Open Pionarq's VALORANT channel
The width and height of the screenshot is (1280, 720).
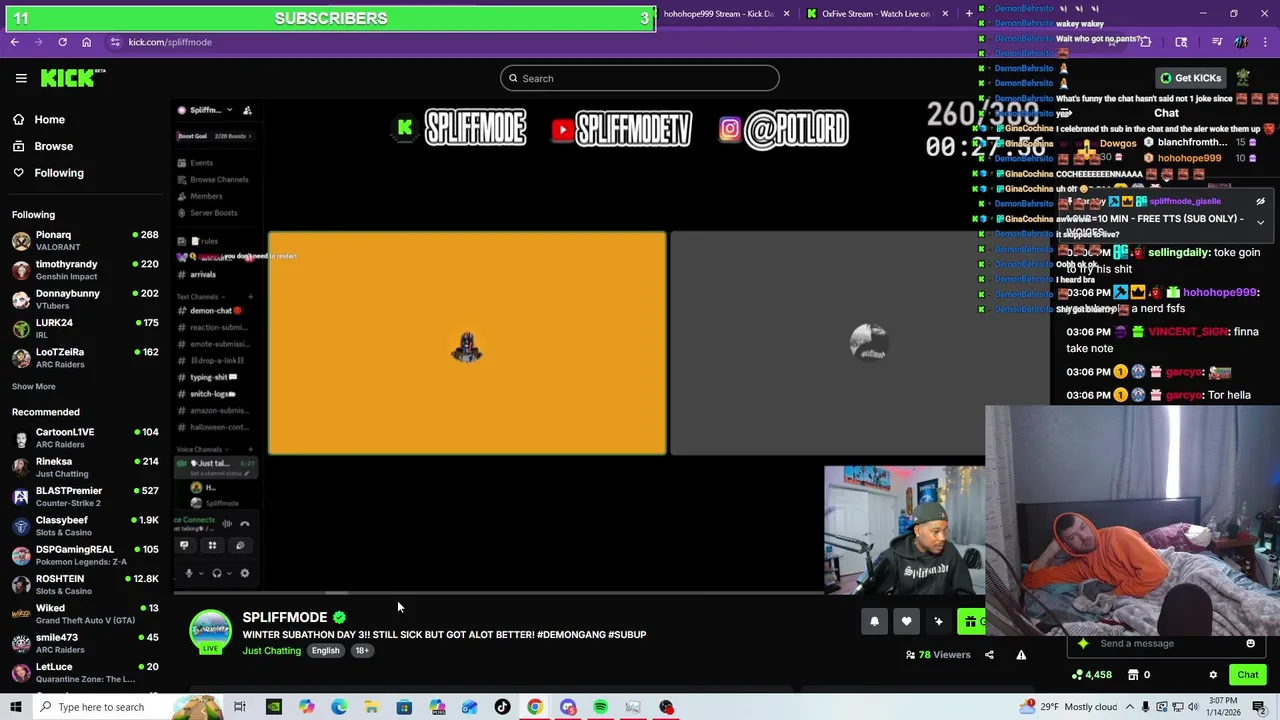pyautogui.click(x=85, y=241)
